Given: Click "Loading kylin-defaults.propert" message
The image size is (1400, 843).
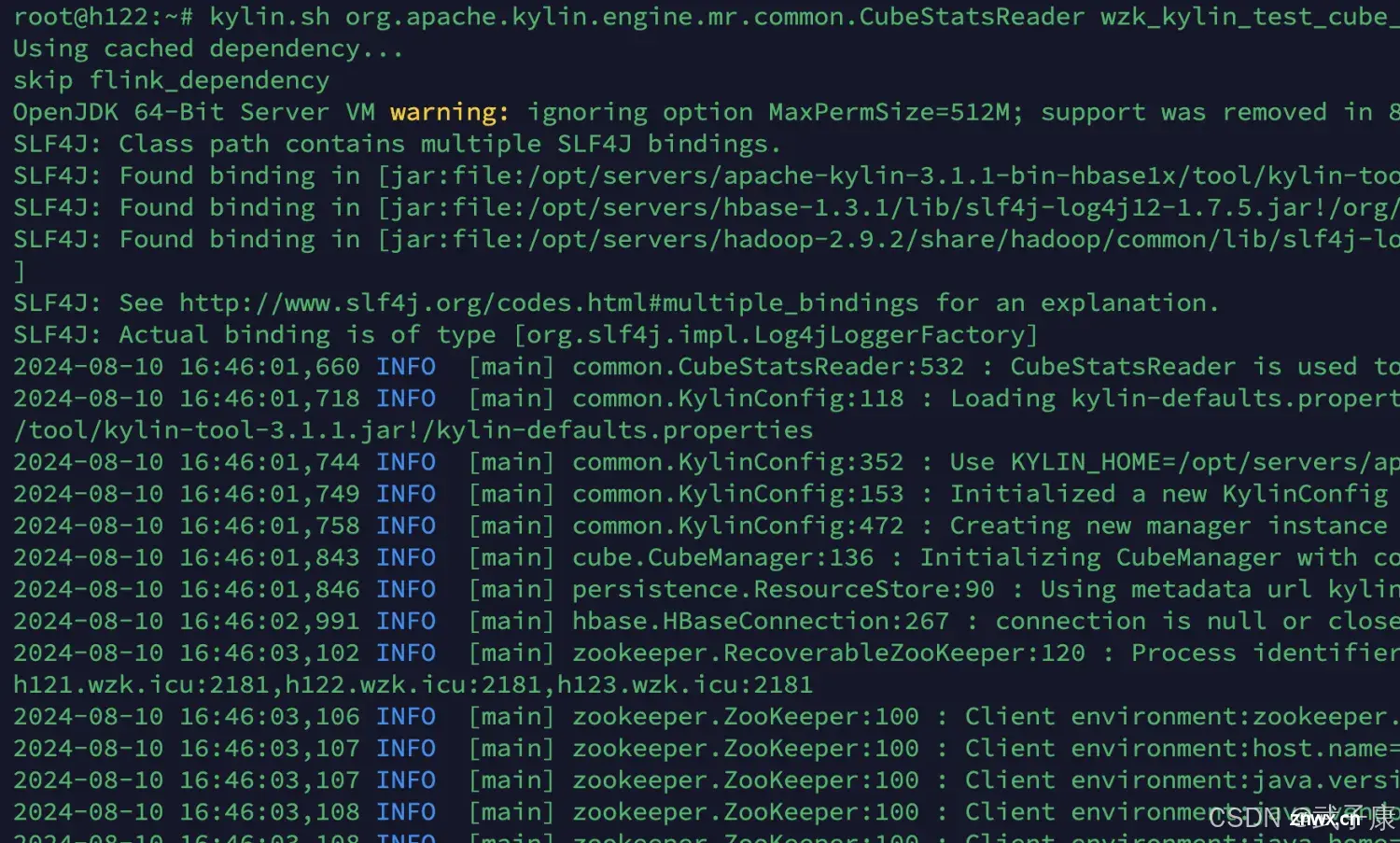Looking at the screenshot, I should click(x=1175, y=399).
